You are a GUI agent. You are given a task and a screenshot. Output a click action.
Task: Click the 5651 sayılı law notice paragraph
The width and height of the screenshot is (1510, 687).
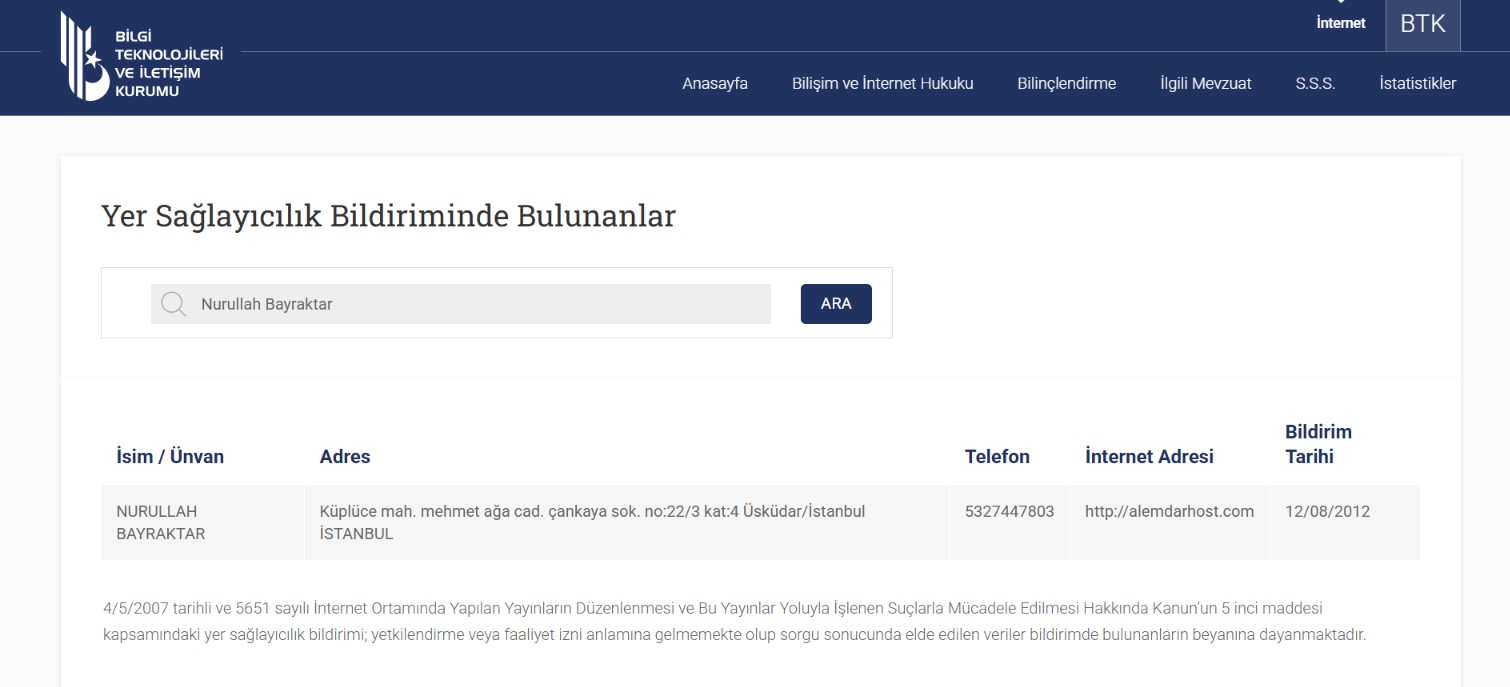point(734,621)
